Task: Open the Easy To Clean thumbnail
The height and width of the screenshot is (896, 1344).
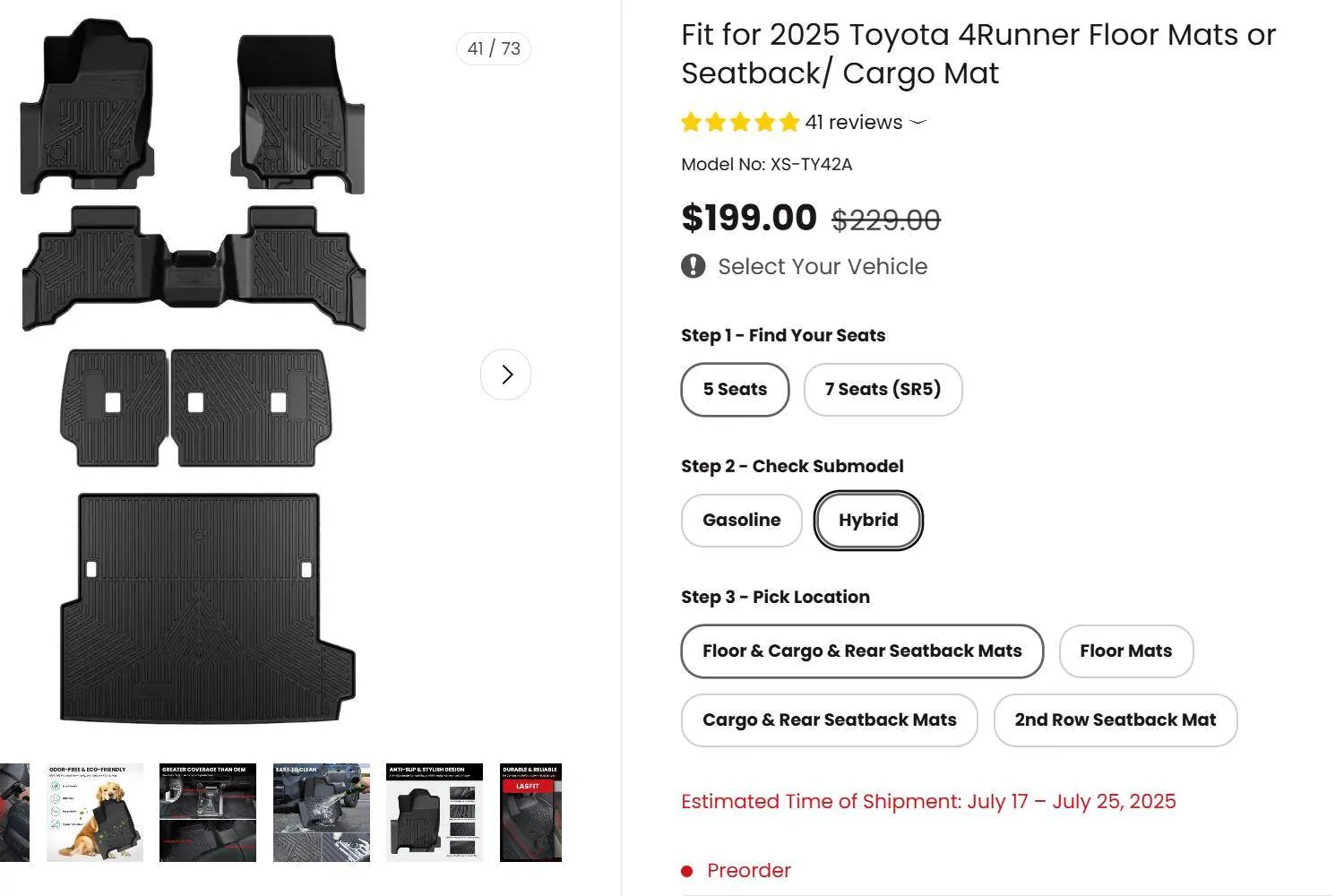Action: (x=322, y=811)
